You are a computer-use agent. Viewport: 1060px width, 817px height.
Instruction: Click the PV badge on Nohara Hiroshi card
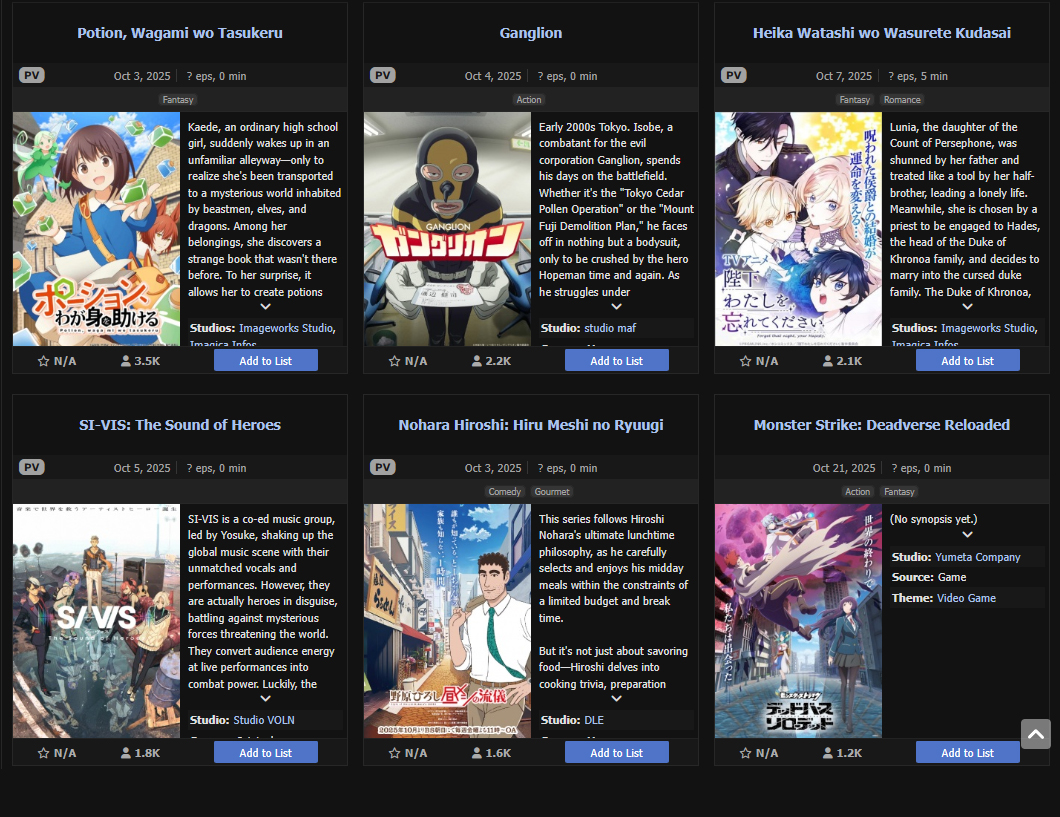pos(383,467)
